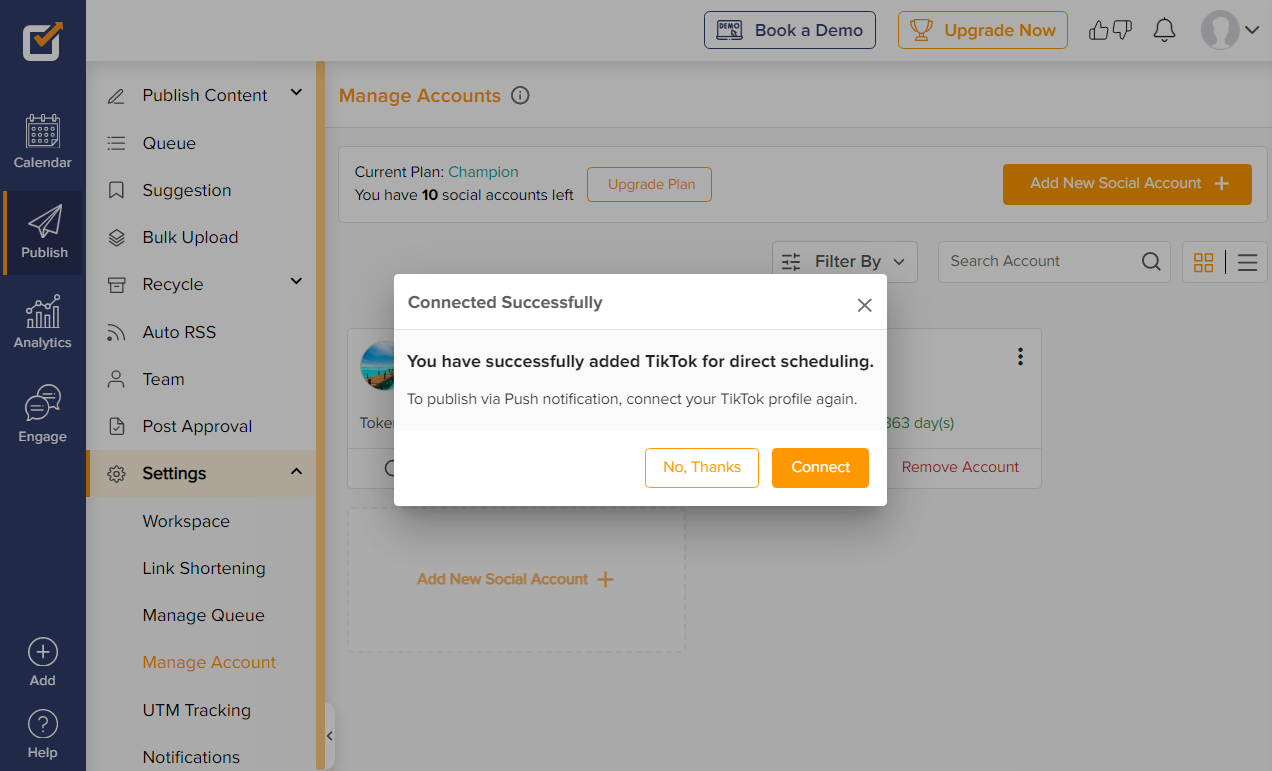Click the Settings gear icon
The height and width of the screenshot is (771, 1272).
pyautogui.click(x=116, y=474)
